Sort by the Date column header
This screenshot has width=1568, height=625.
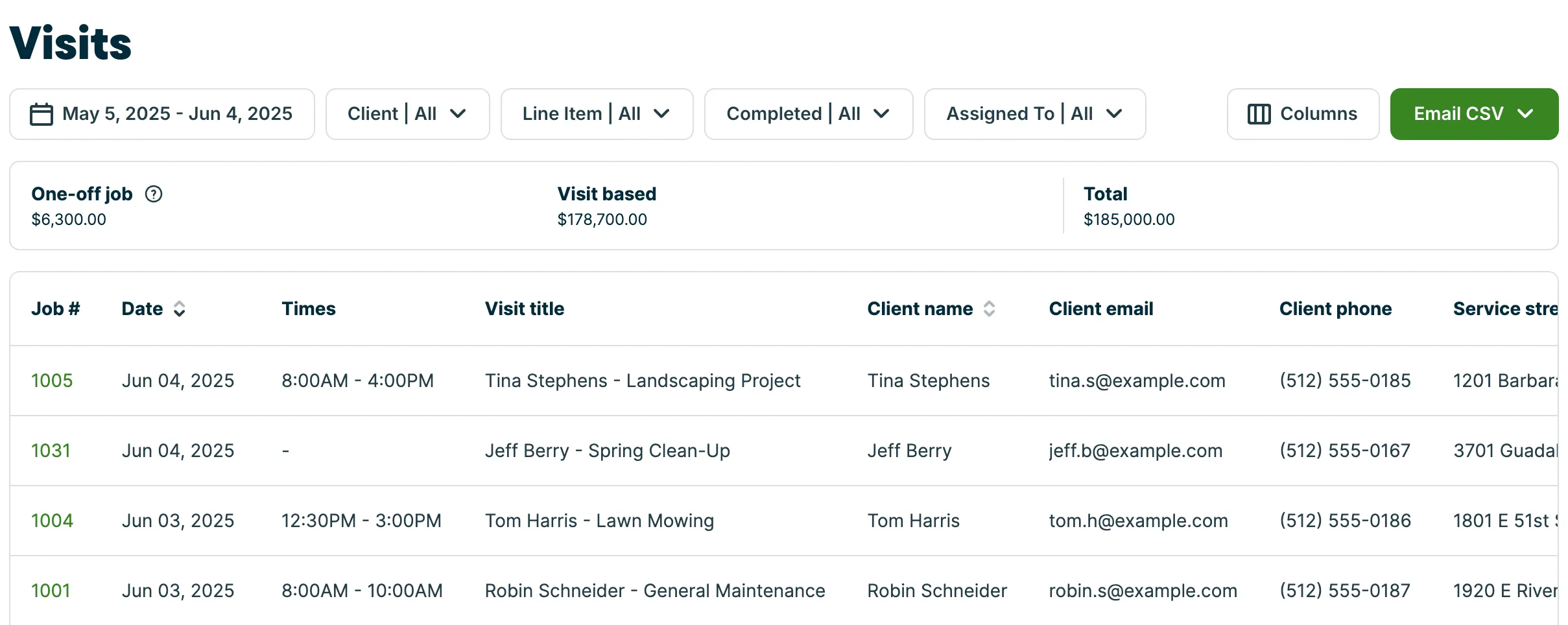[x=142, y=309]
